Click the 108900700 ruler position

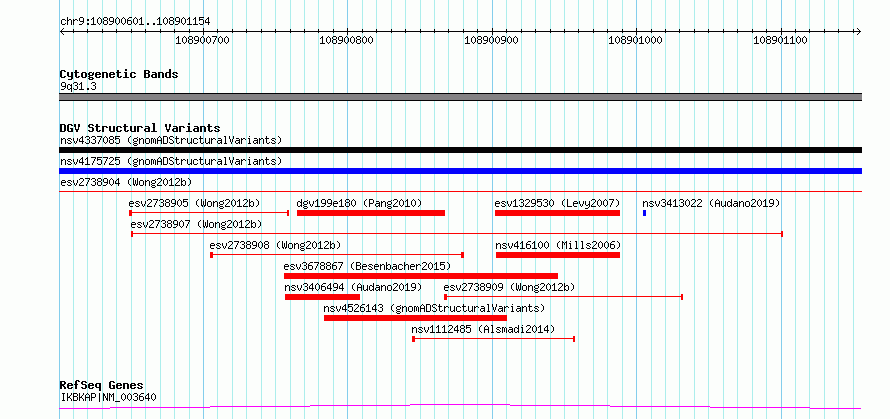pyautogui.click(x=203, y=40)
